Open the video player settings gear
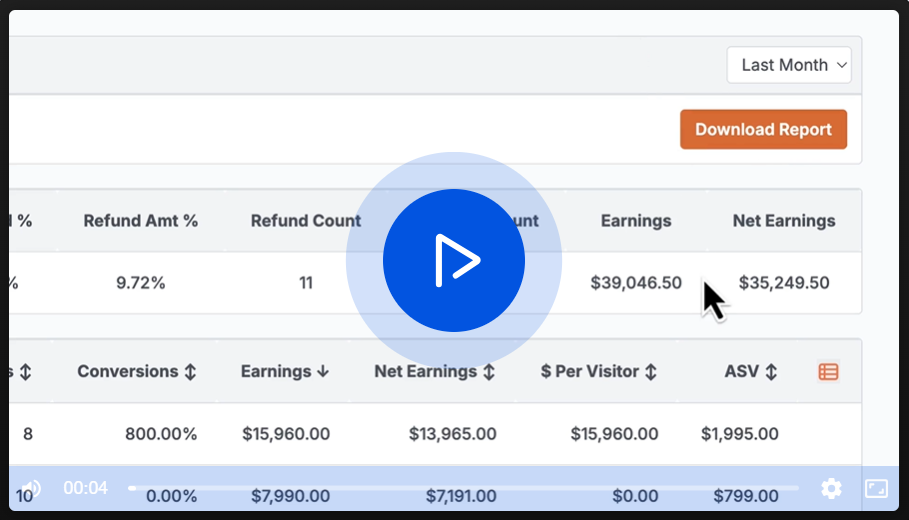Screen dimensions: 909x520 coord(831,488)
